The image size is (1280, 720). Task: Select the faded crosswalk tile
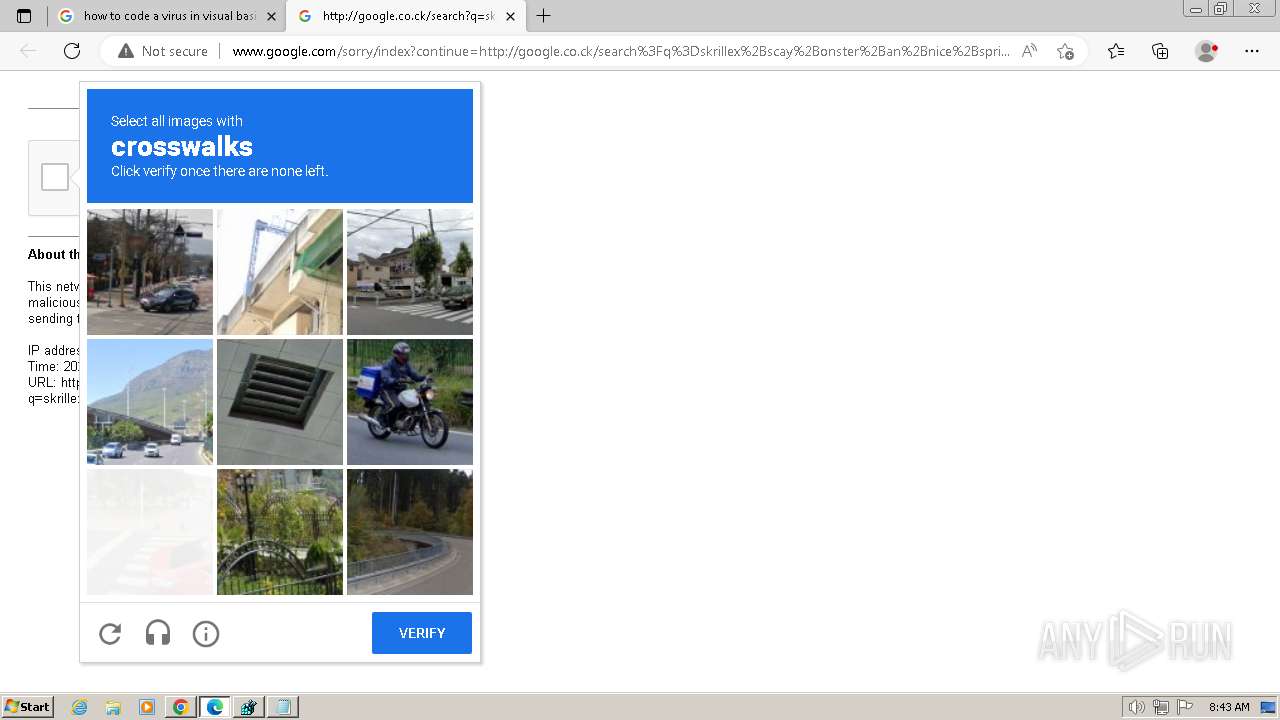[150, 532]
